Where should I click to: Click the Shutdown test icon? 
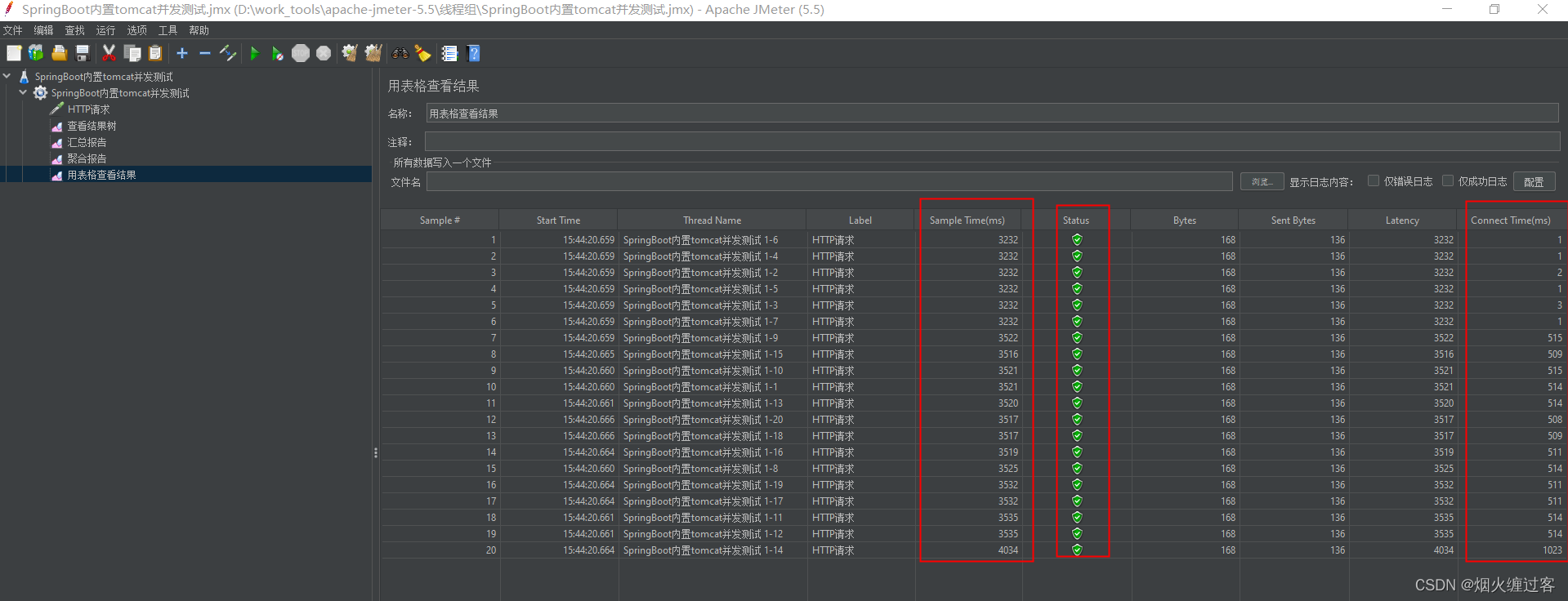[x=324, y=53]
